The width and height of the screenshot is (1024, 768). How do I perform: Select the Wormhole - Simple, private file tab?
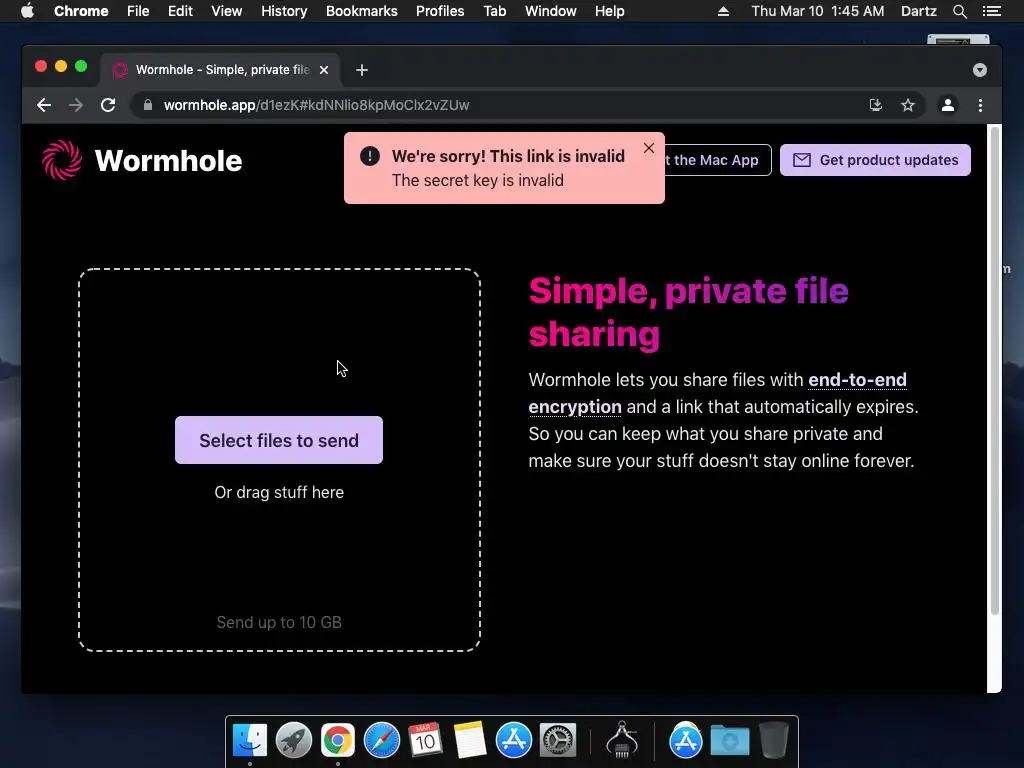[220, 70]
